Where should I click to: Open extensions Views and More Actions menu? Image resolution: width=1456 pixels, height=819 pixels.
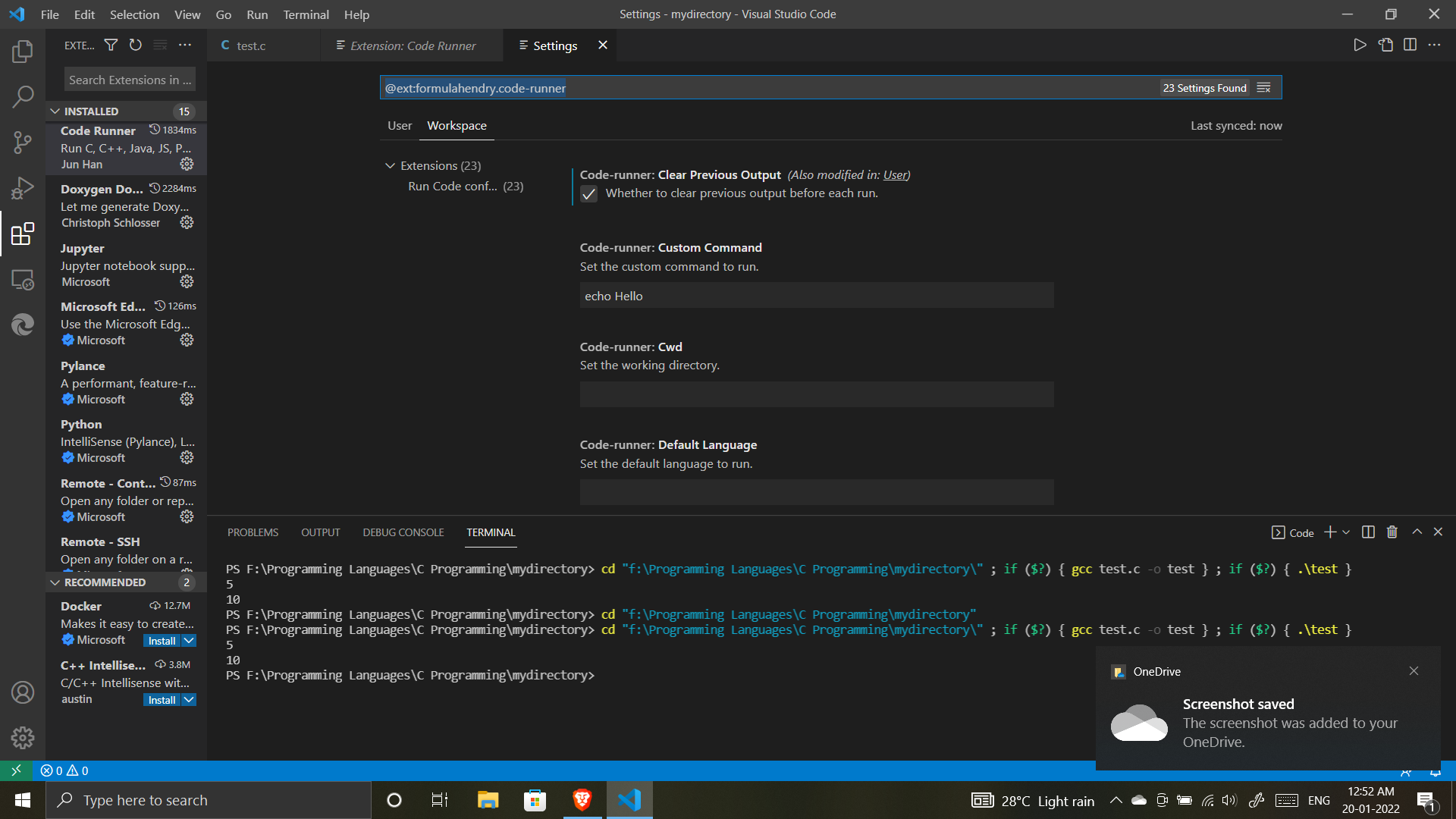pyautogui.click(x=185, y=45)
